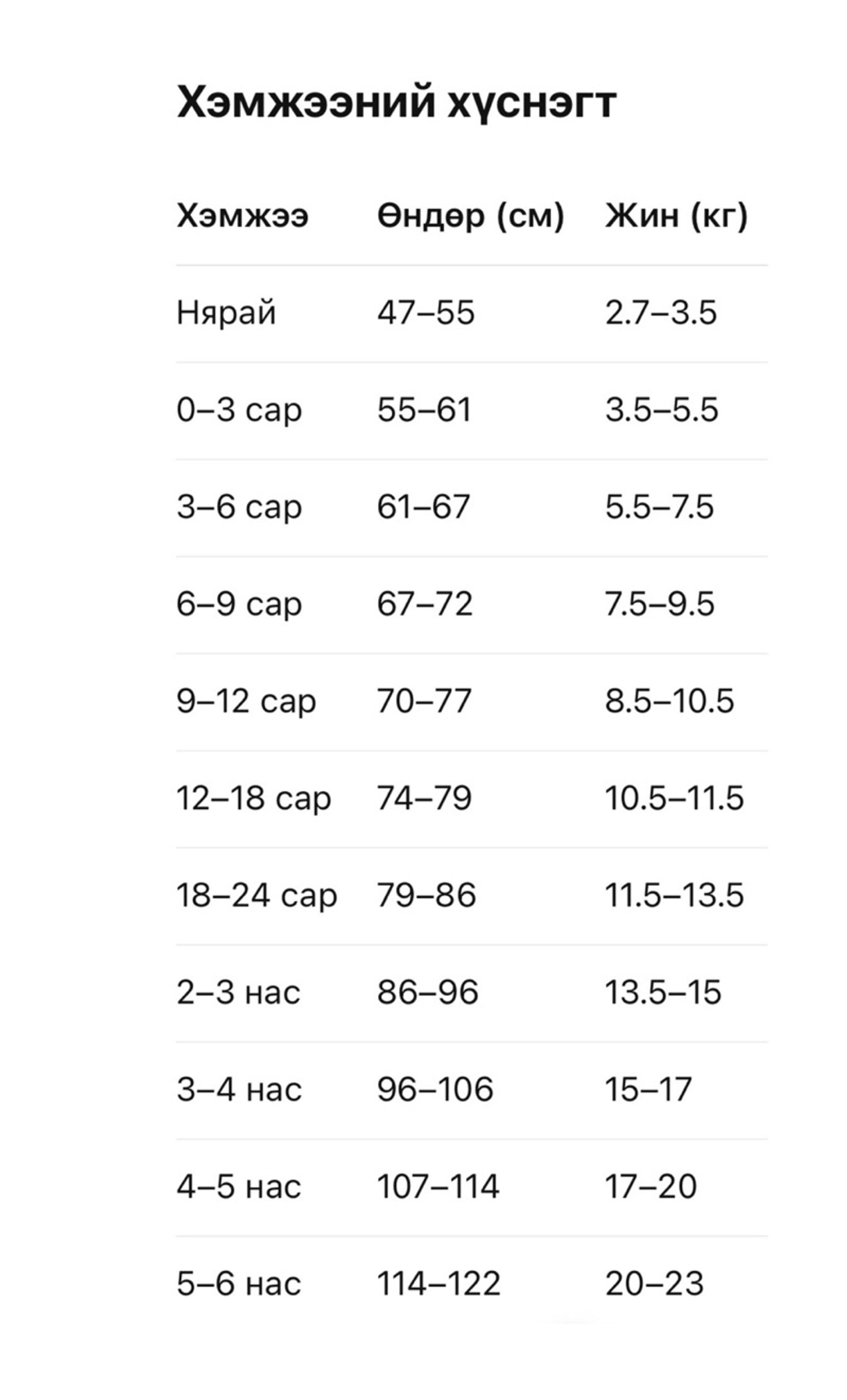Select the "Нярай" size row label
This screenshot has height=1400, width=847.
coord(226,313)
